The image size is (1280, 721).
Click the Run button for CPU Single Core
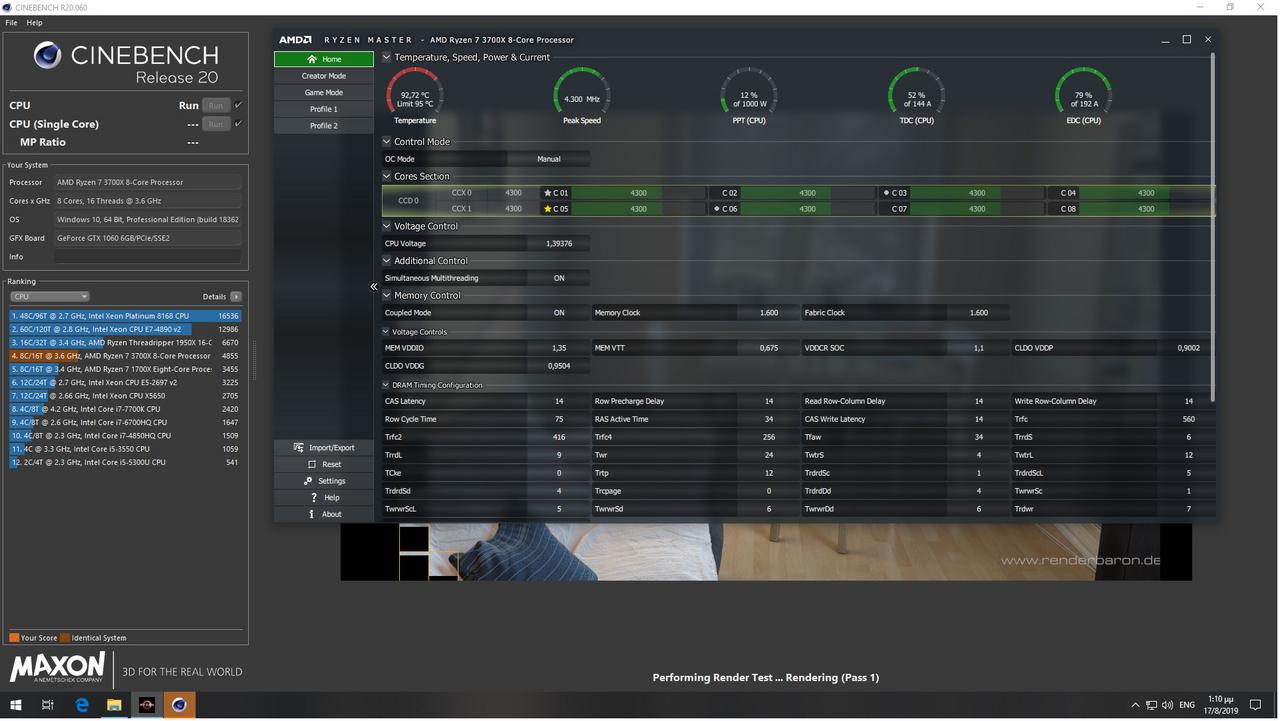[215, 124]
